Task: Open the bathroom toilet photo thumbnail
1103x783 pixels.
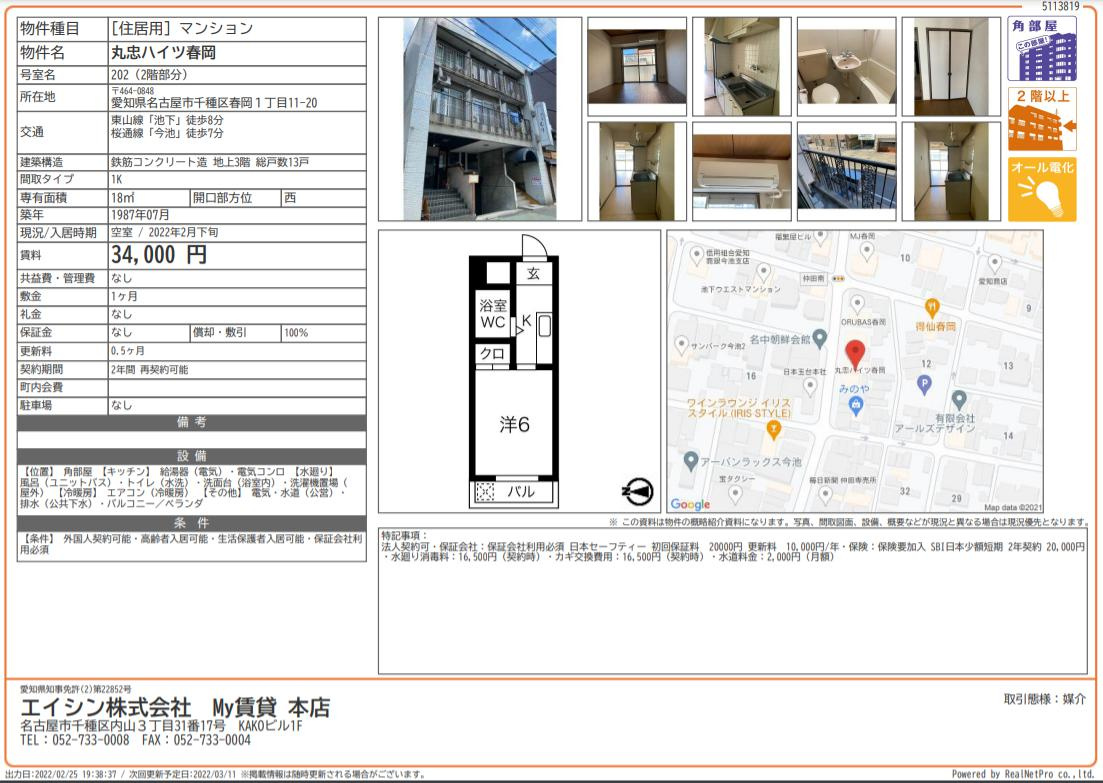Action: pos(846,67)
